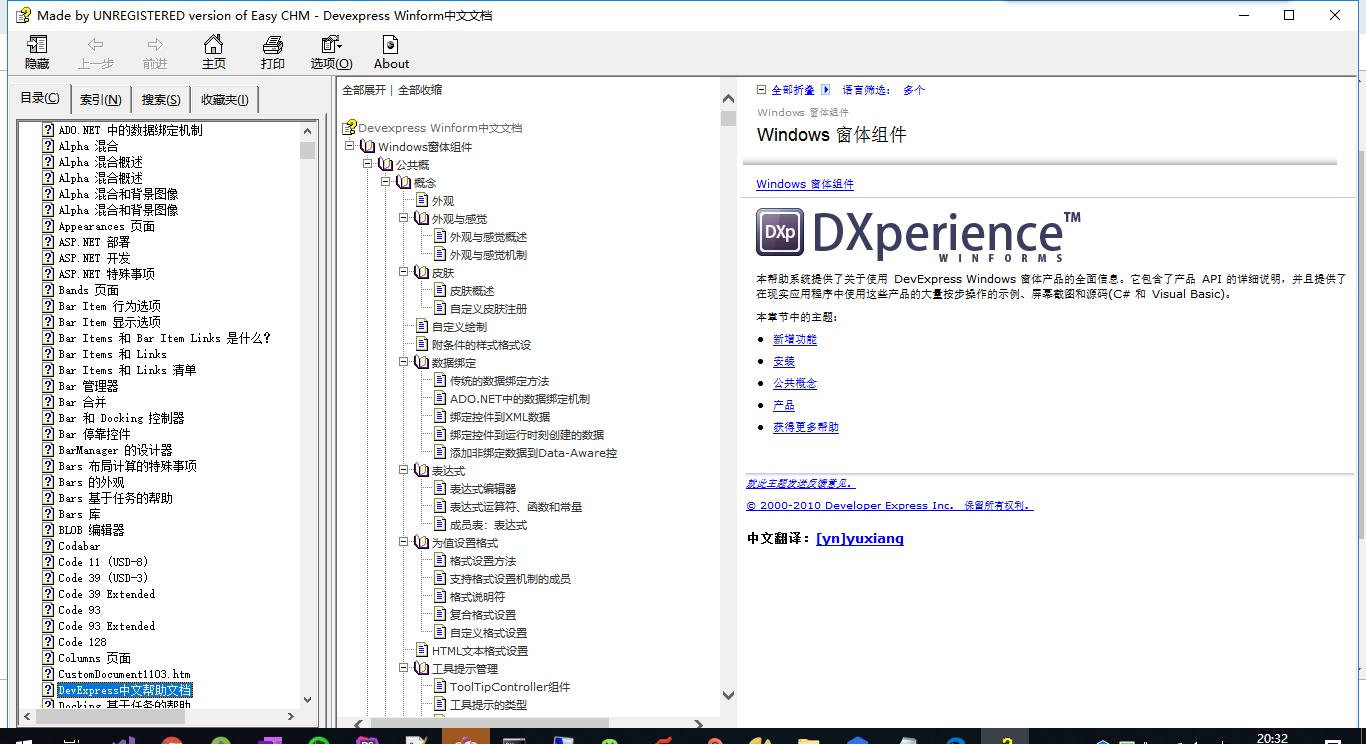Image resolution: width=1366 pixels, height=744 pixels.
Task: Click the About toolbar icon
Action: point(391,45)
